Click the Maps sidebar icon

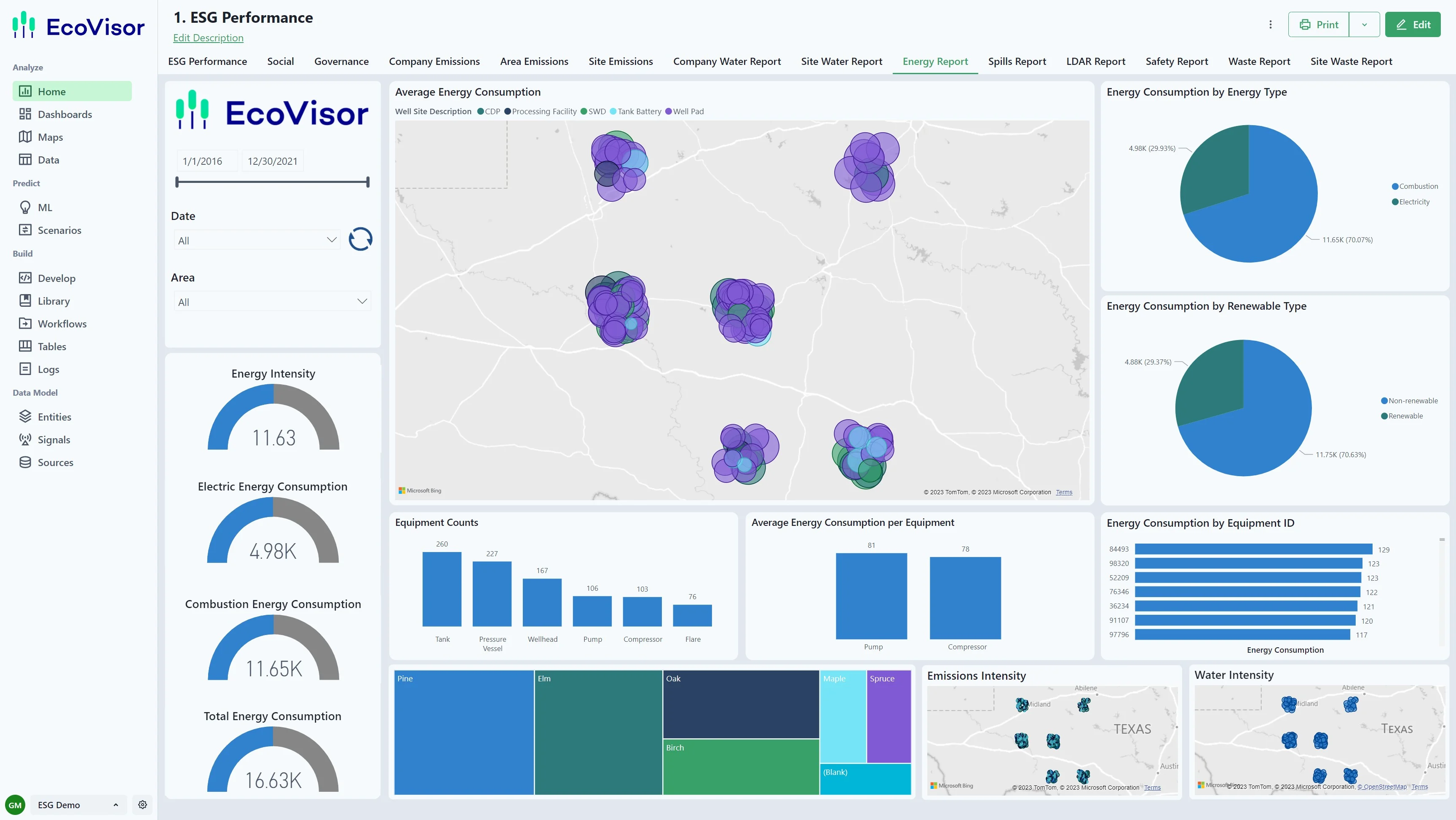[25, 137]
